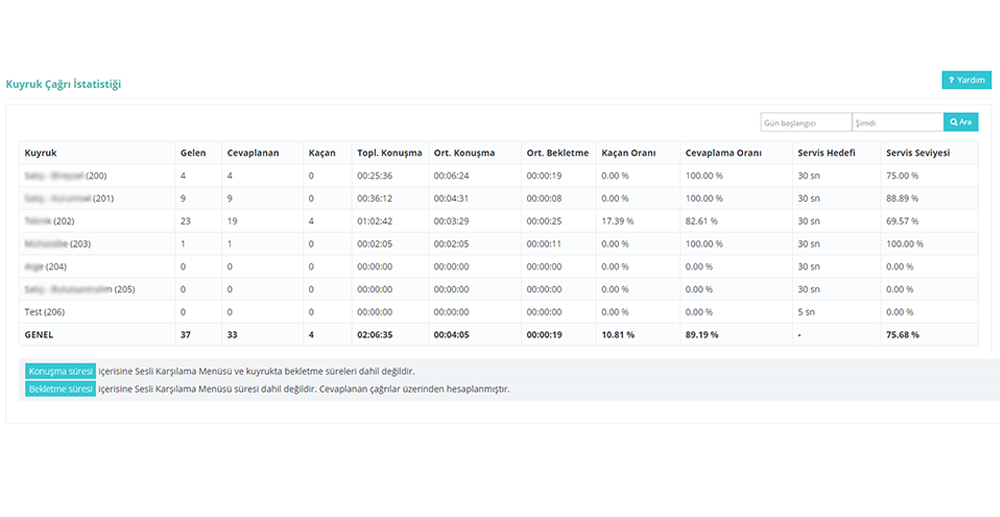Screen dimensions: 1000x517
Task: Click the Kaçan column header
Action: pos(322,153)
